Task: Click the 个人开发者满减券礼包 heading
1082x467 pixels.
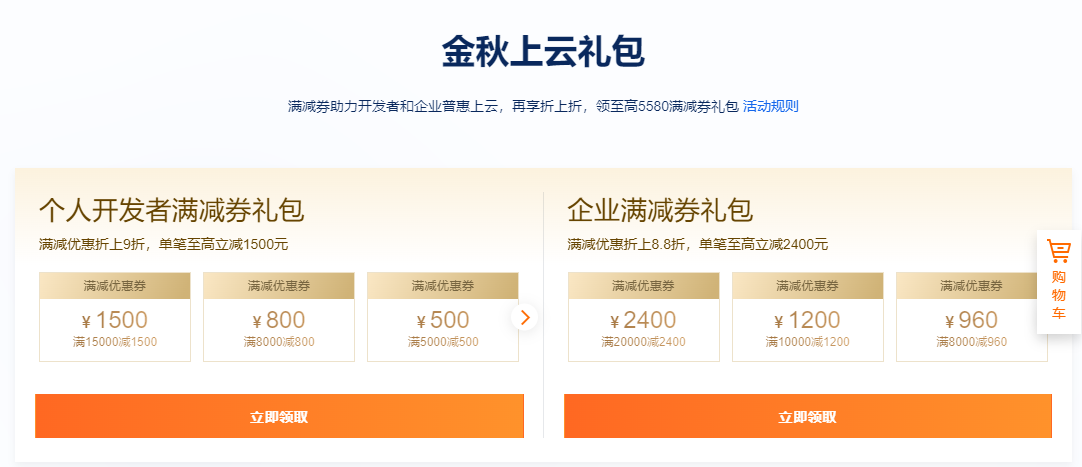Action: [x=172, y=211]
